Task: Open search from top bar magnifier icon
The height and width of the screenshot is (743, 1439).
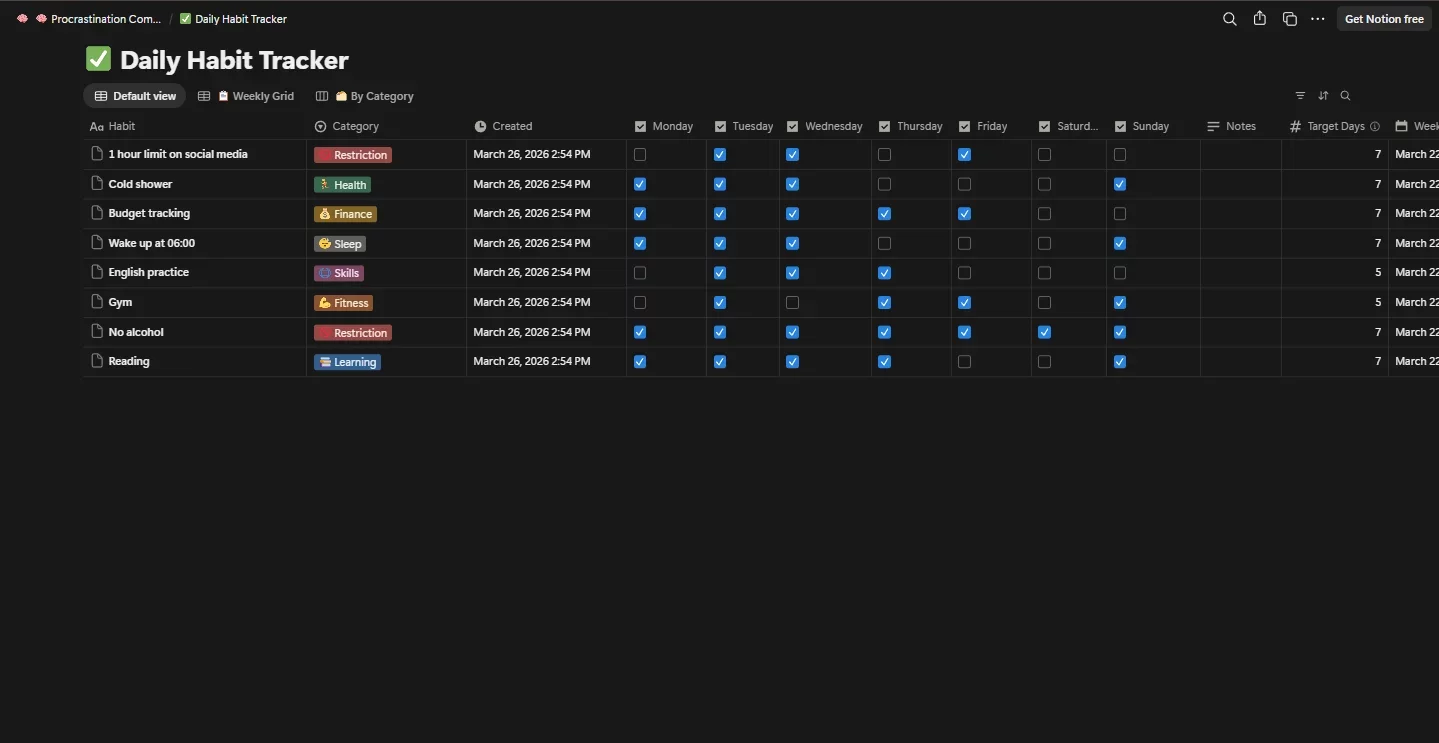Action: tap(1229, 19)
